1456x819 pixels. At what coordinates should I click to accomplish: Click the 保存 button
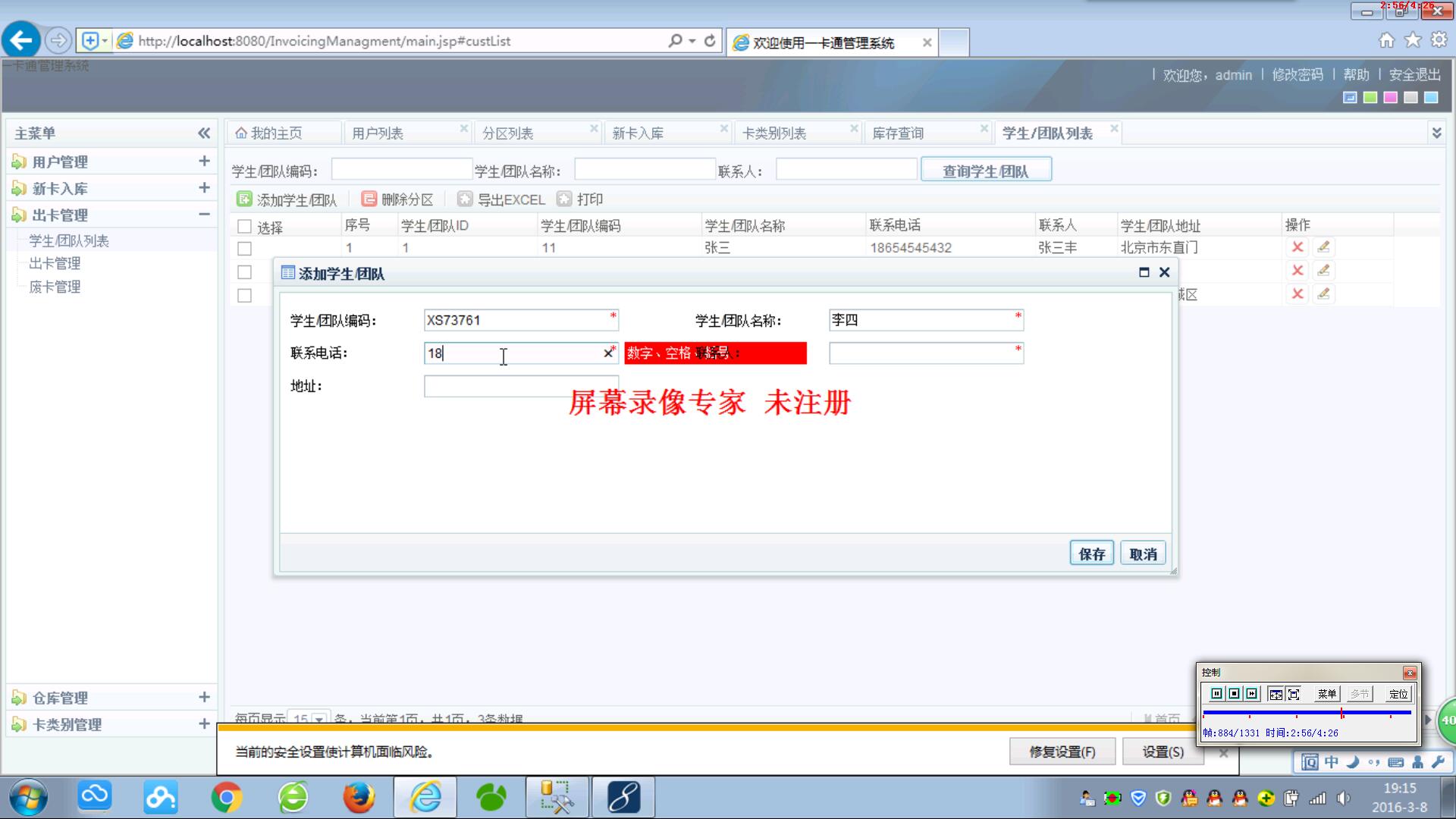(x=1092, y=554)
